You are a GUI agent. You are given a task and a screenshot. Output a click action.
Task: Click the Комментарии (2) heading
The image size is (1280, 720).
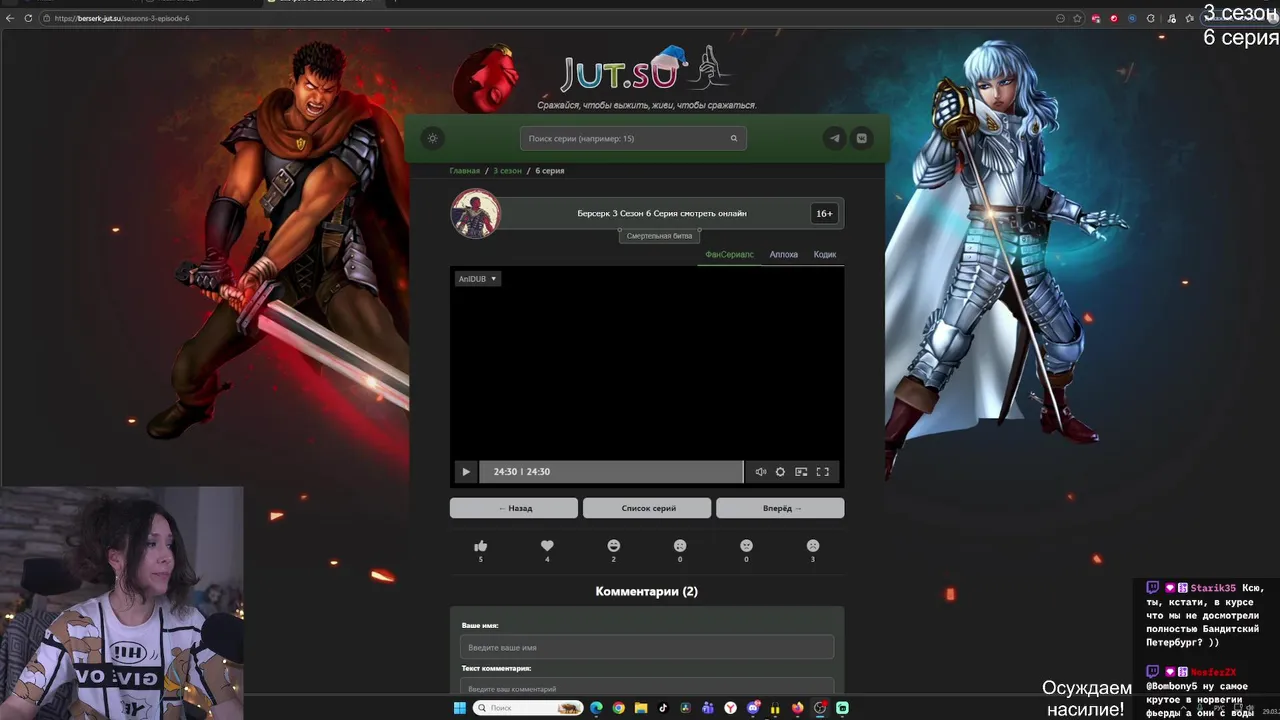coord(647,592)
